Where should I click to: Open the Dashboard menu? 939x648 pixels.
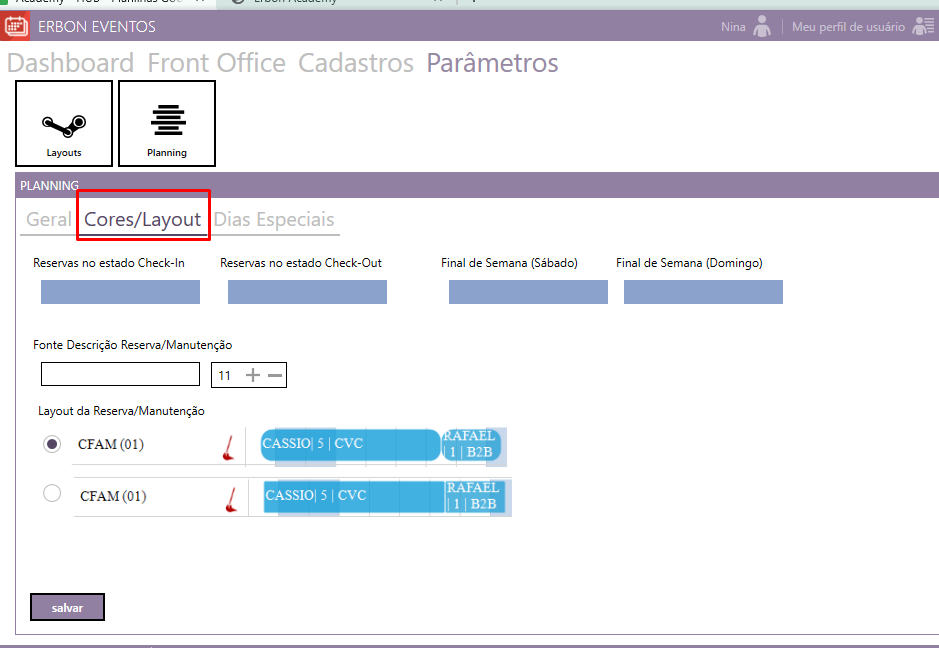70,63
